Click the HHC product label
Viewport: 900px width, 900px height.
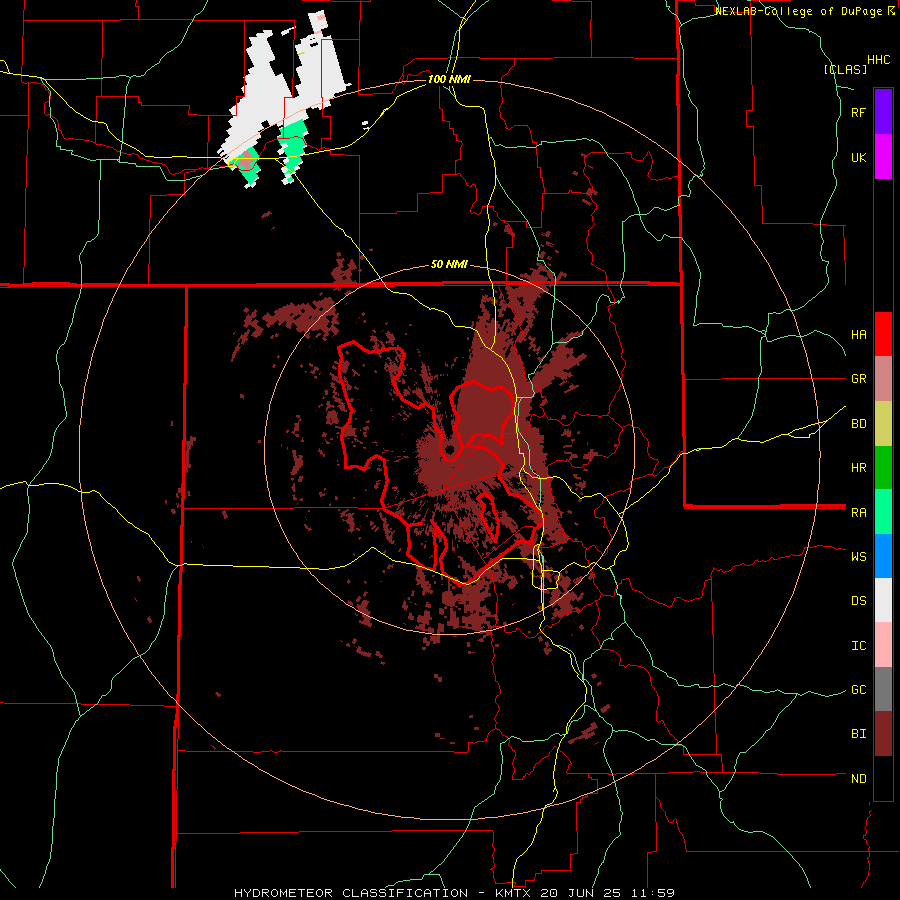[879, 60]
